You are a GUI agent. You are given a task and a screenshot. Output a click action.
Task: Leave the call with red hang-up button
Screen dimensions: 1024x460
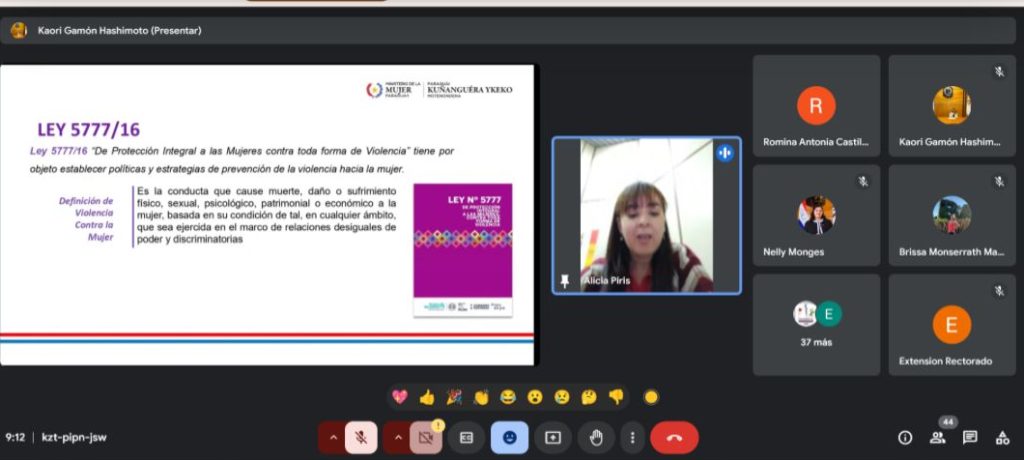coord(674,437)
